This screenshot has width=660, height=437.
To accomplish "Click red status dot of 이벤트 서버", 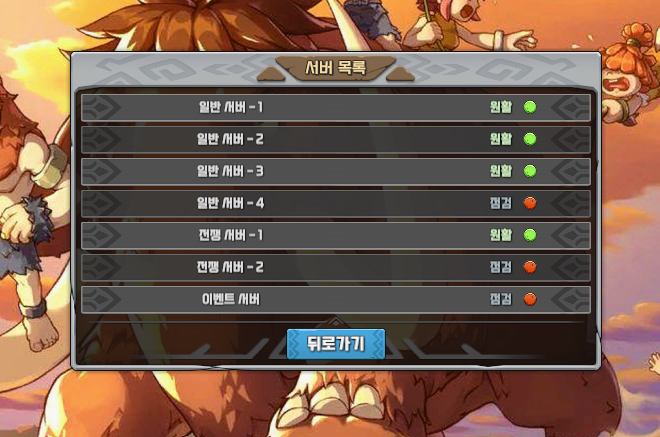I will [530, 299].
